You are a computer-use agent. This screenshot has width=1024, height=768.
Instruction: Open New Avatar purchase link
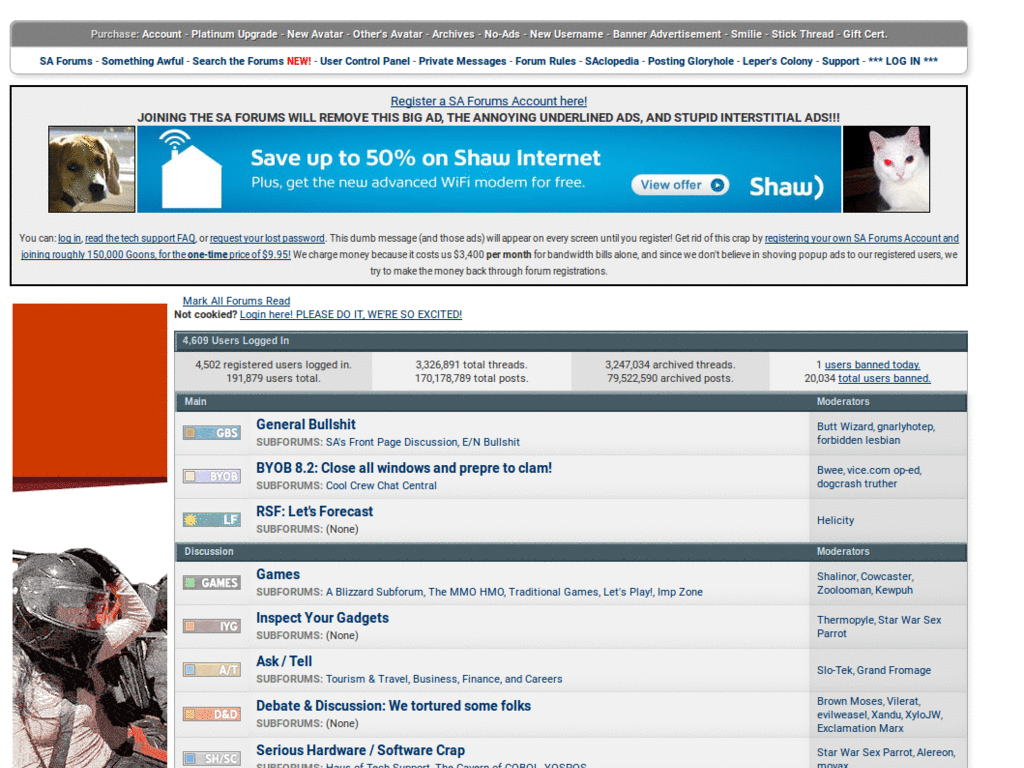pyautogui.click(x=315, y=34)
